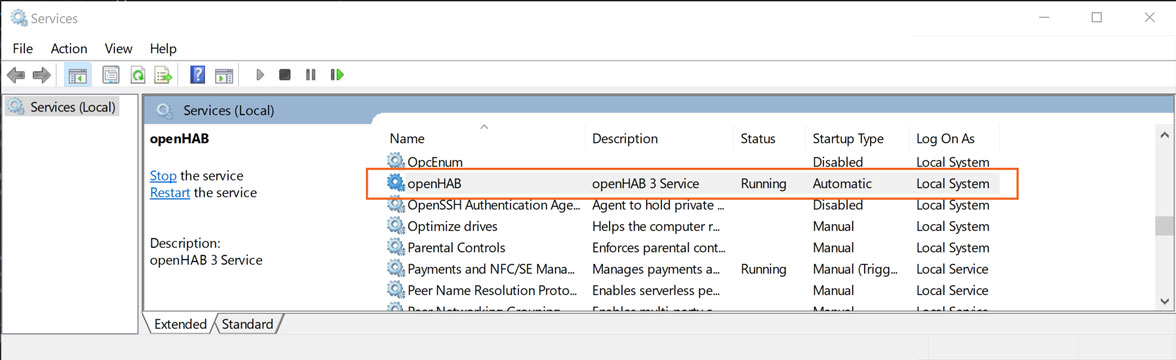Image resolution: width=1176 pixels, height=360 pixels.
Task: Click the scrollbar up arrow
Action: [x=1164, y=136]
